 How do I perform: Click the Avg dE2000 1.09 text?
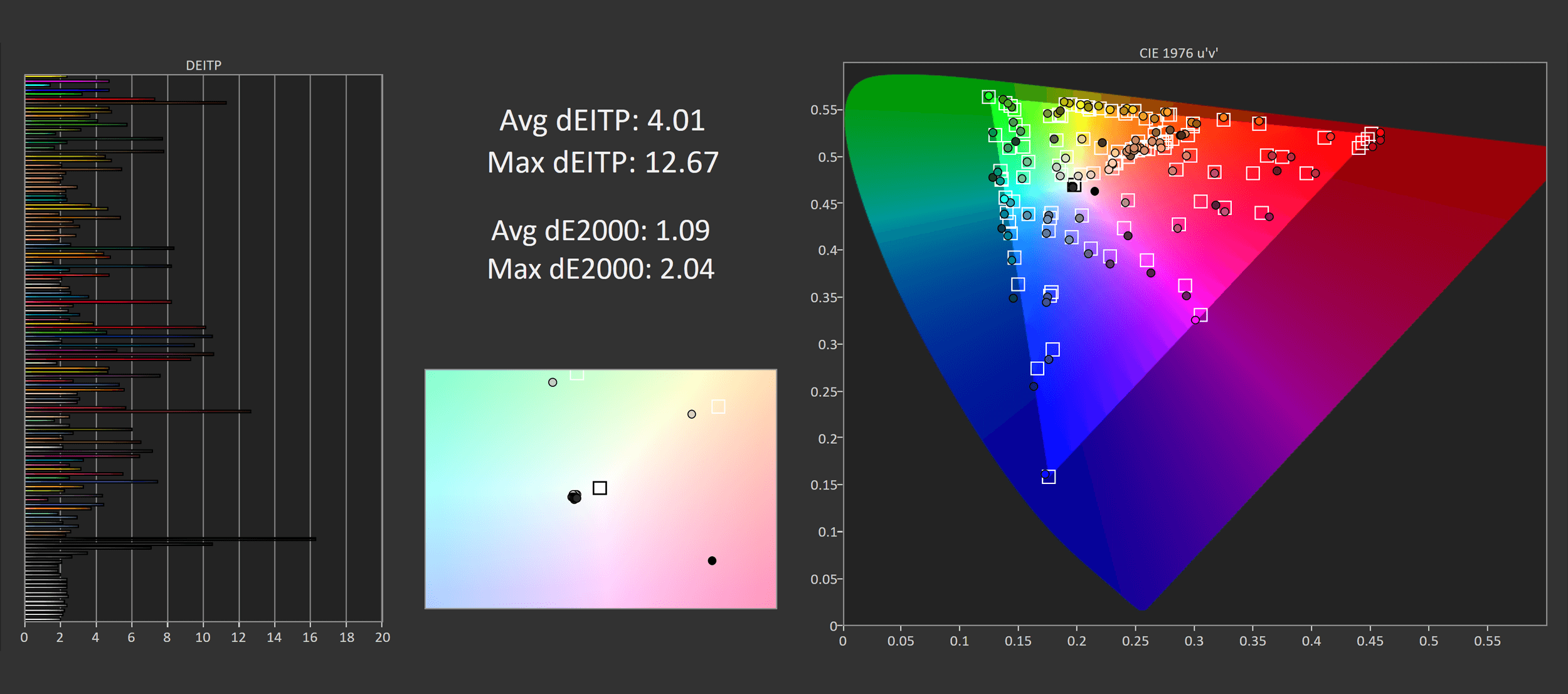pos(600,231)
